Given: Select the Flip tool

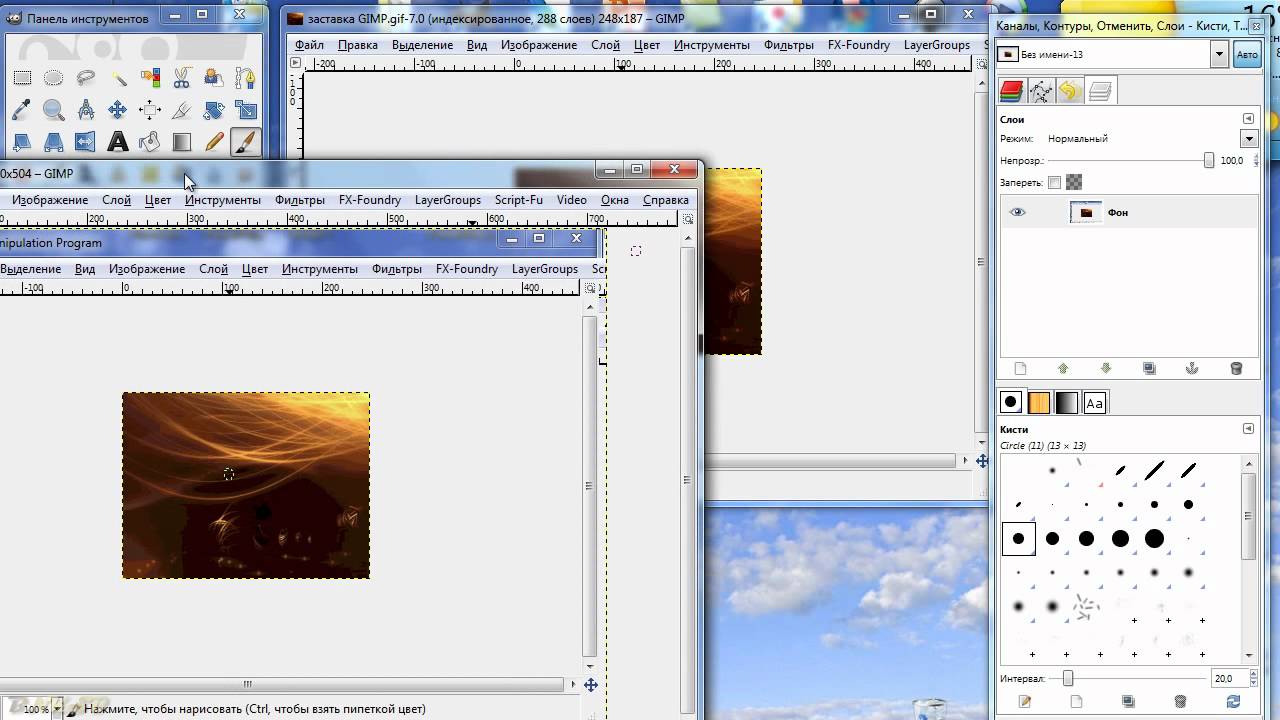Looking at the screenshot, I should (x=86, y=142).
